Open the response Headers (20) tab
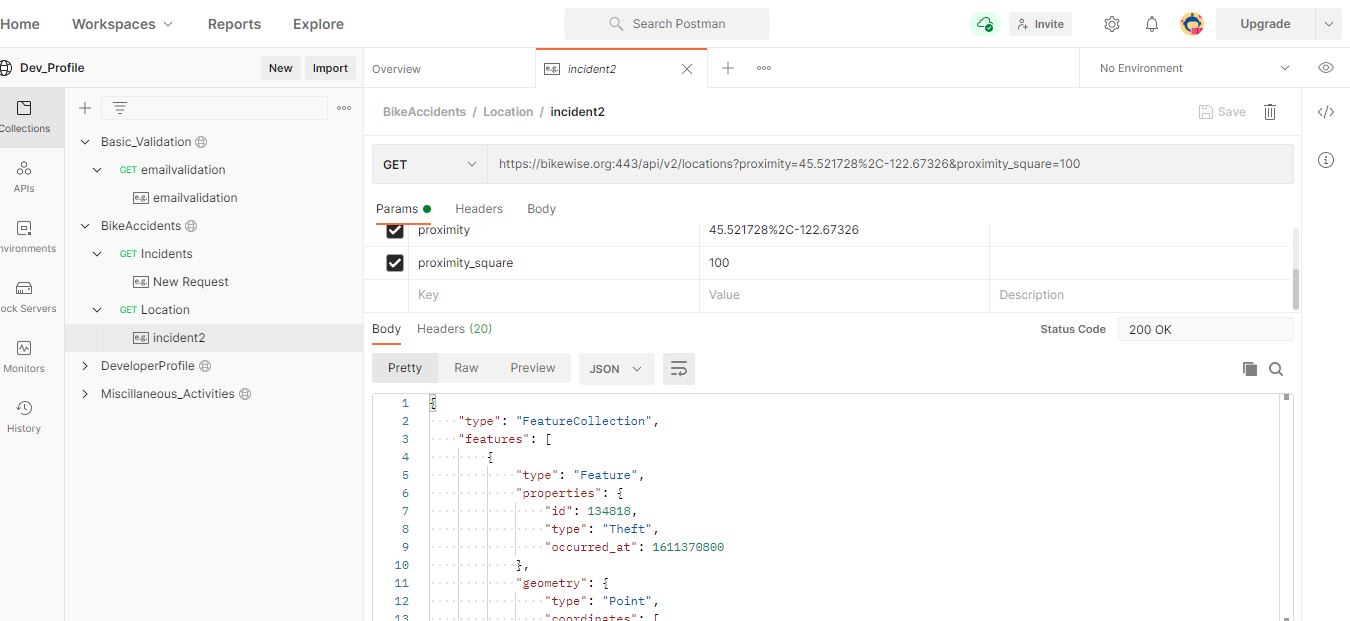This screenshot has width=1350, height=621. point(454,329)
